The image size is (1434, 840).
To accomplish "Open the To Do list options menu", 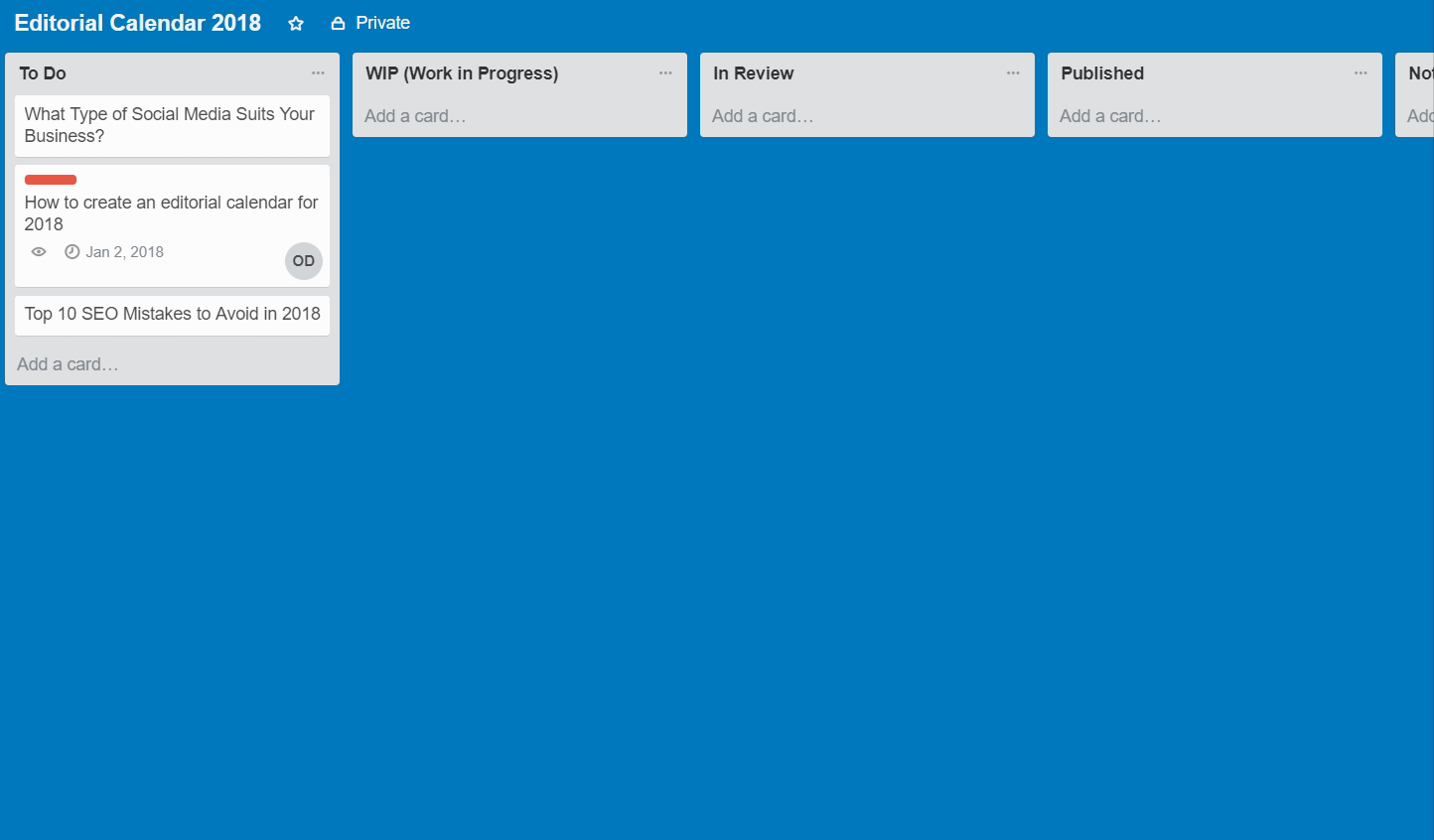I will pos(318,72).
